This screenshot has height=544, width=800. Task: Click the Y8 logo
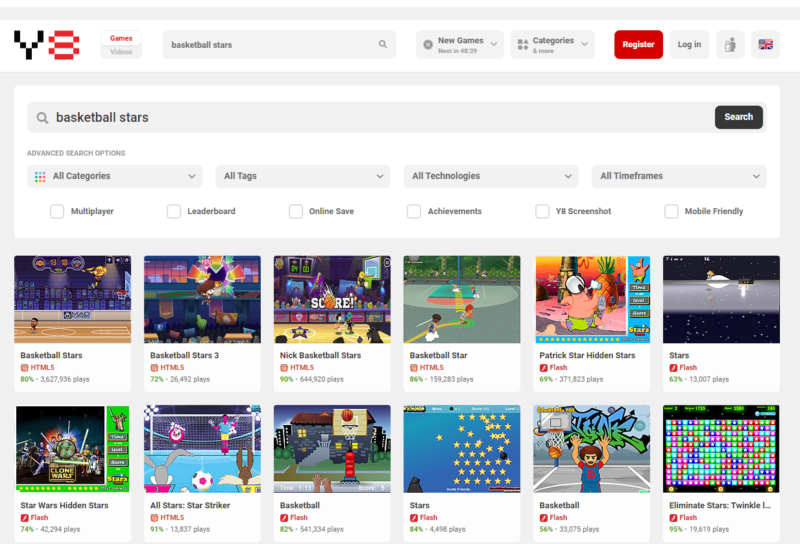click(46, 45)
